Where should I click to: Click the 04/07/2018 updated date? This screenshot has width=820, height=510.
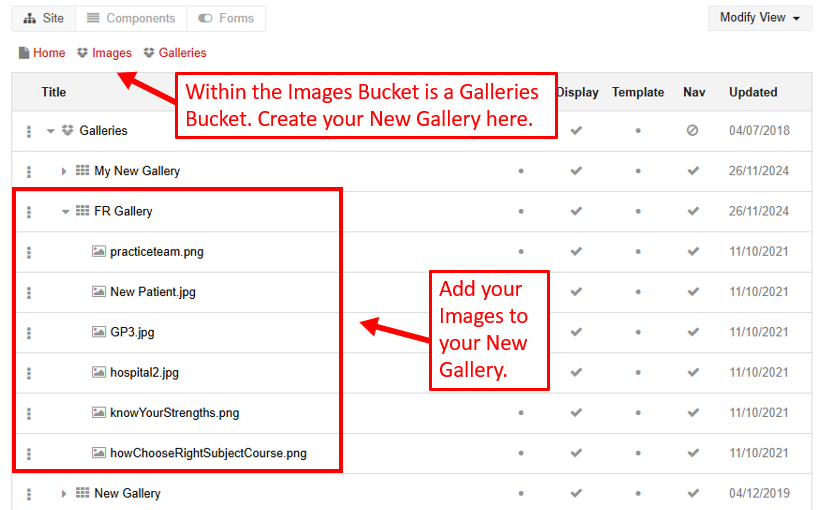click(x=759, y=131)
